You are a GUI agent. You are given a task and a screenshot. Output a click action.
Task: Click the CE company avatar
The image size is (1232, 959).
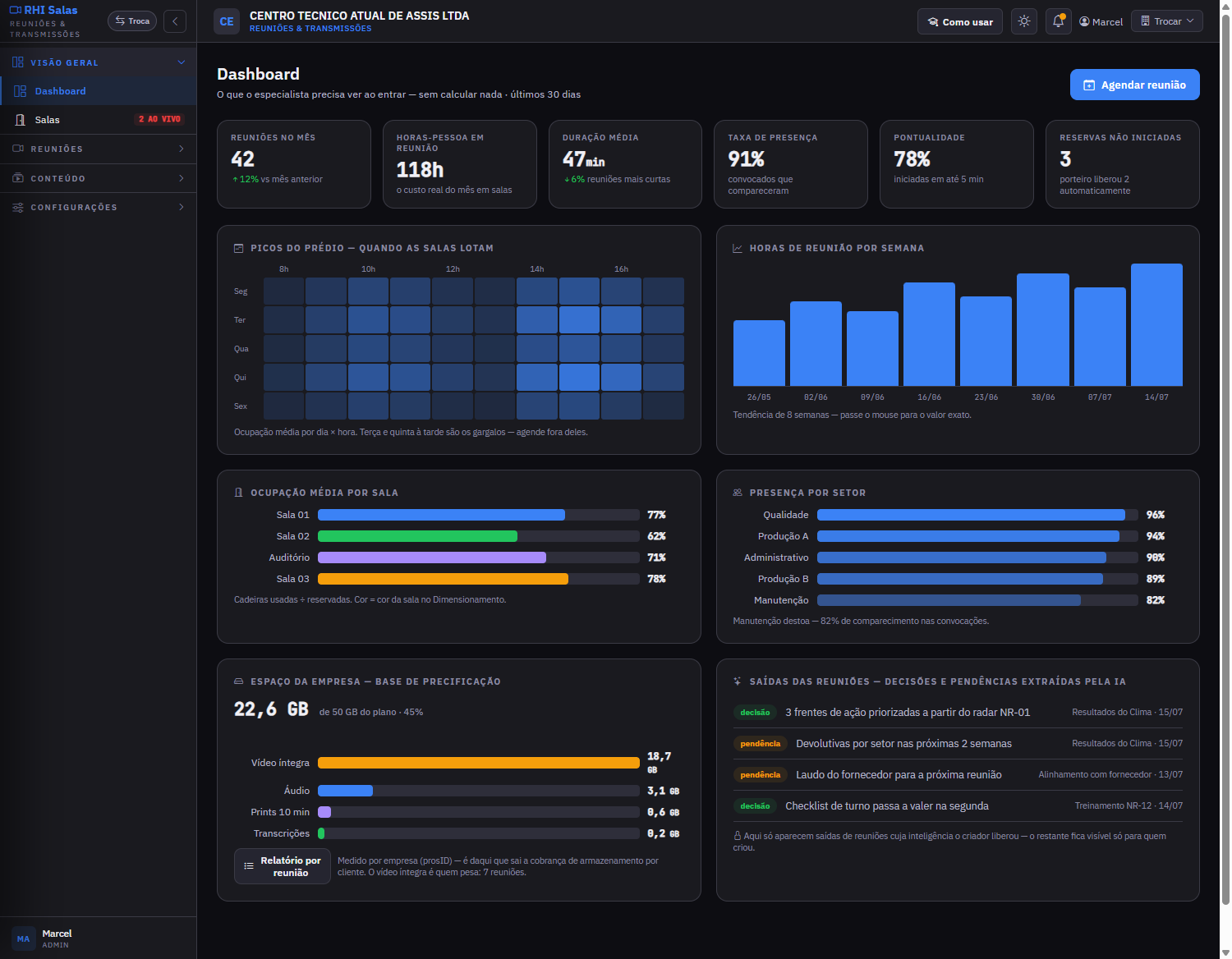227,21
